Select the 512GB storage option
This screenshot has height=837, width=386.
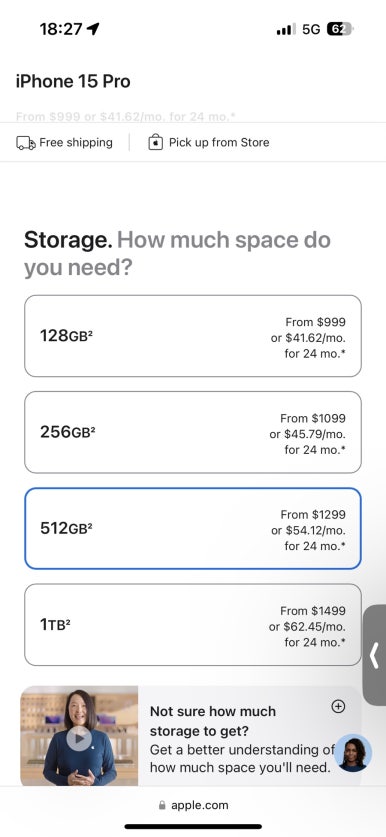pyautogui.click(x=193, y=528)
